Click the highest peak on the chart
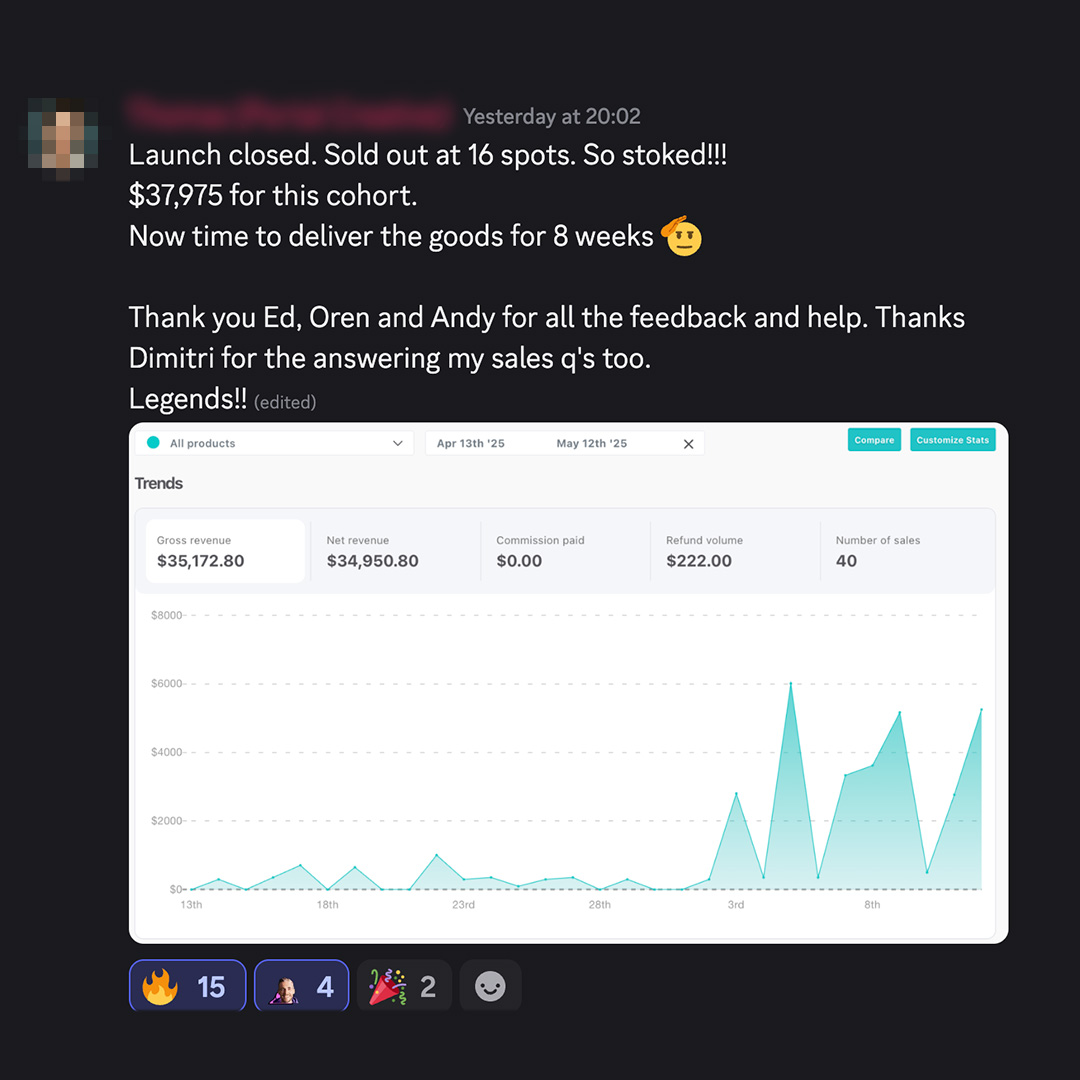The image size is (1080, 1080). [791, 683]
